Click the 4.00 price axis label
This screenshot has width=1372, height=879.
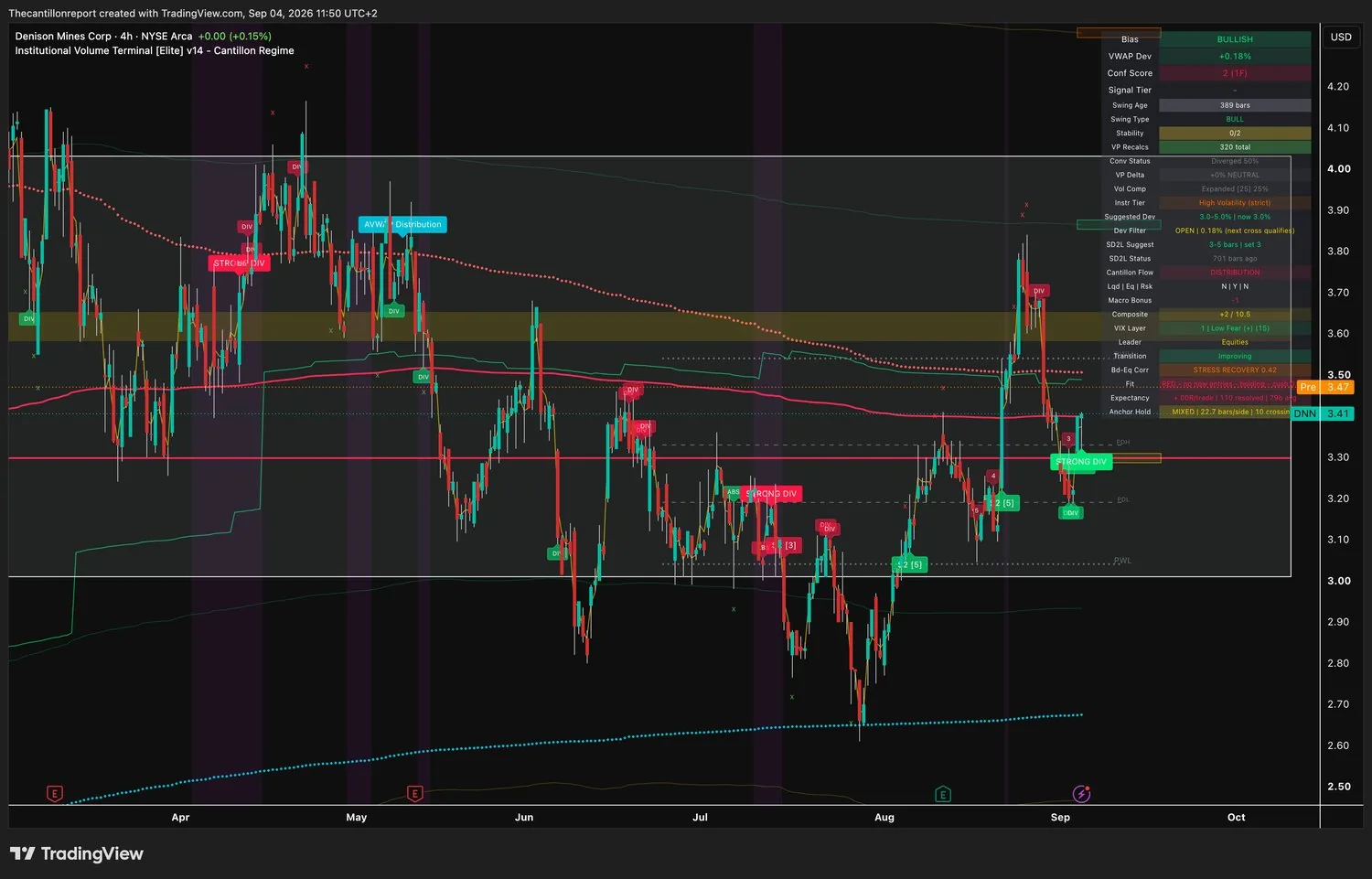(1338, 169)
